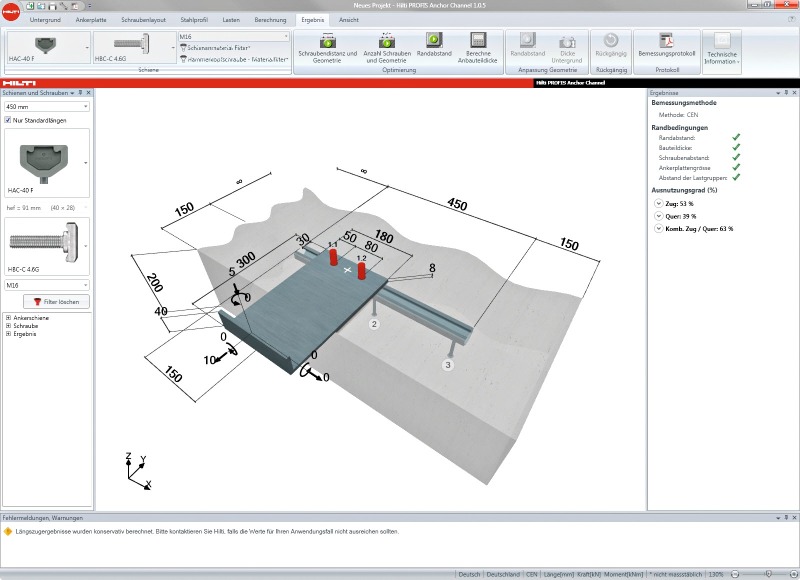Close the Ergebnisse panel
The width and height of the screenshot is (800, 580).
tap(794, 93)
